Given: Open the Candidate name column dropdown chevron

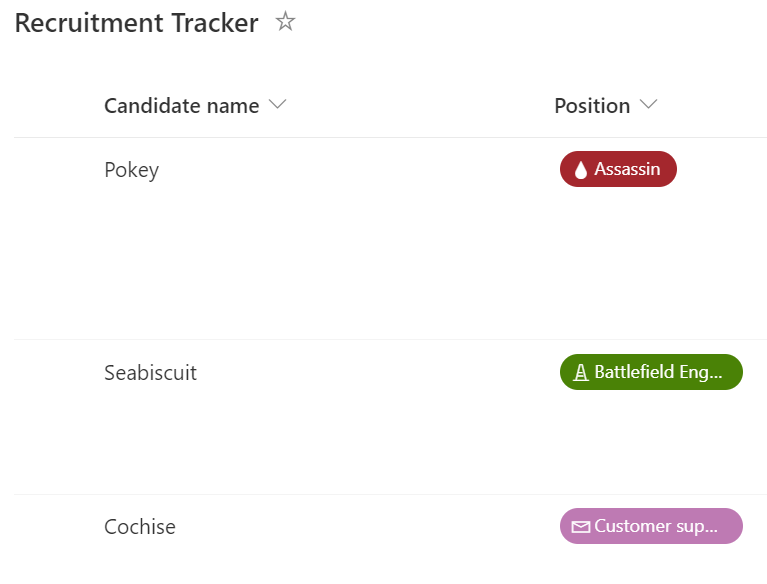Looking at the screenshot, I should point(278,105).
